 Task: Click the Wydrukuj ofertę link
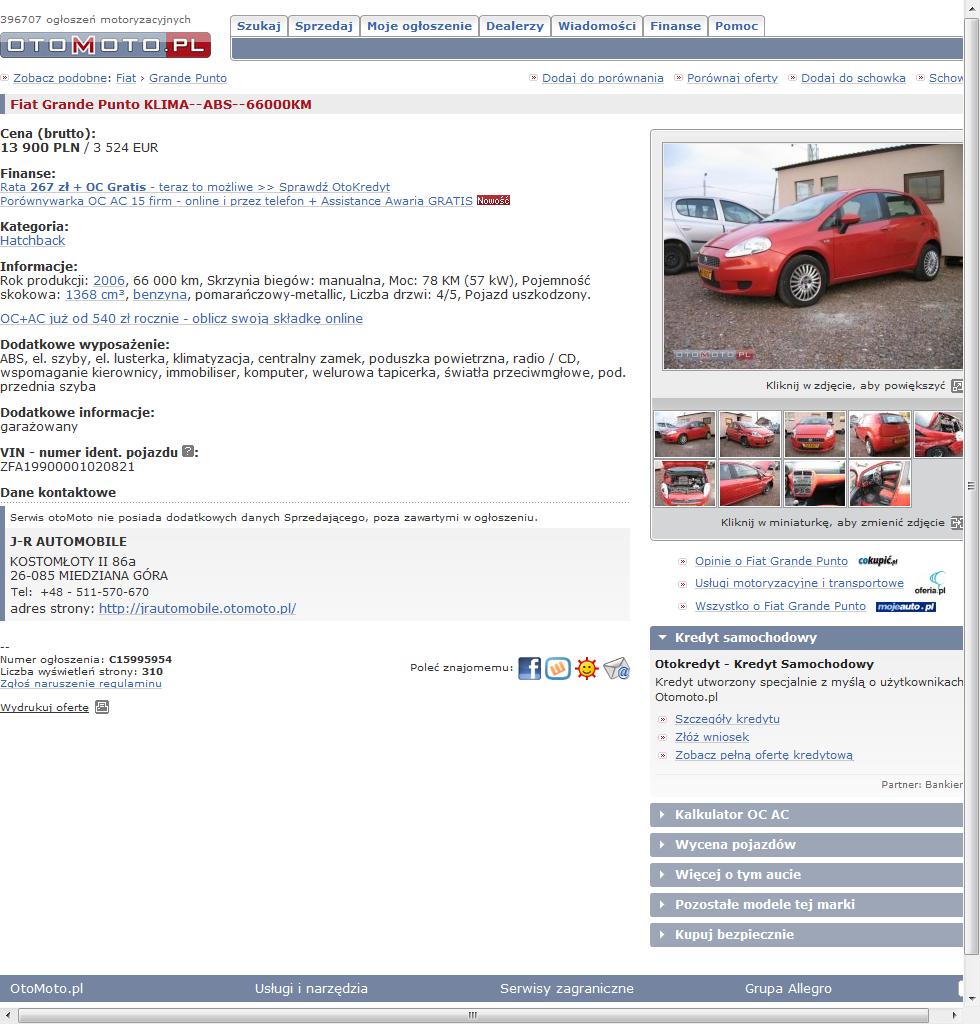coord(44,707)
